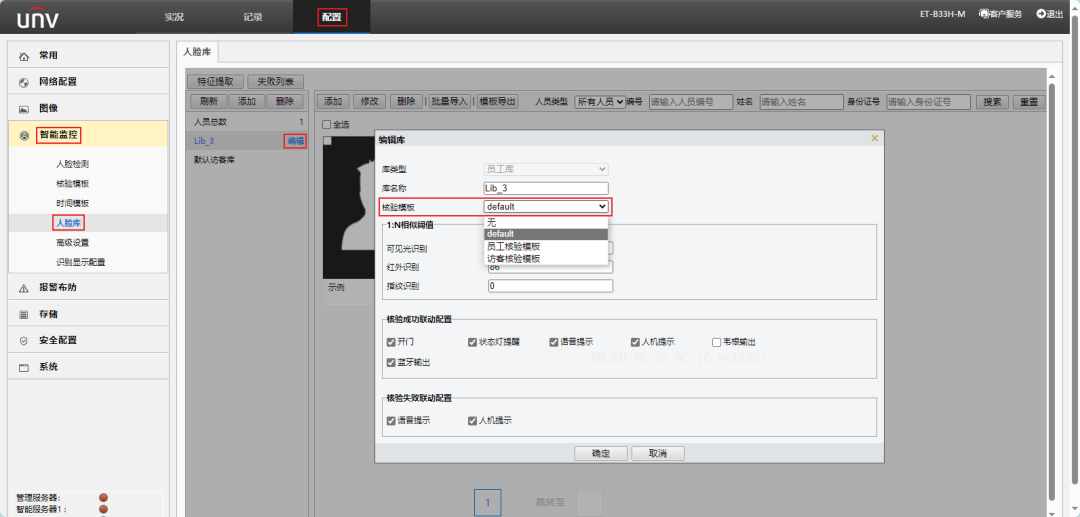This screenshot has width=1080, height=517.
Task: Click the UNV logo
Action: tap(38, 19)
